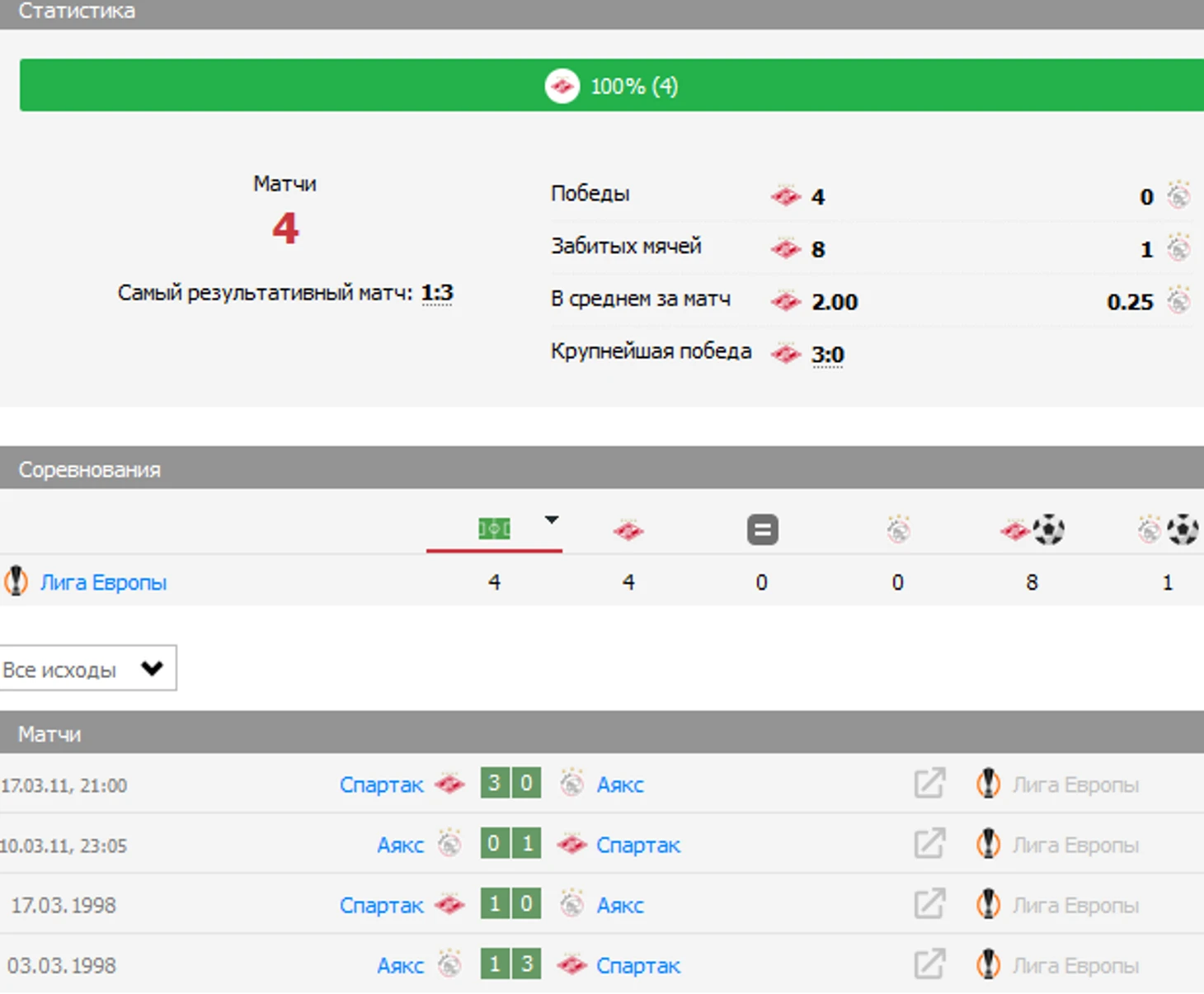Sort by Ajax goals column icon

(1168, 530)
